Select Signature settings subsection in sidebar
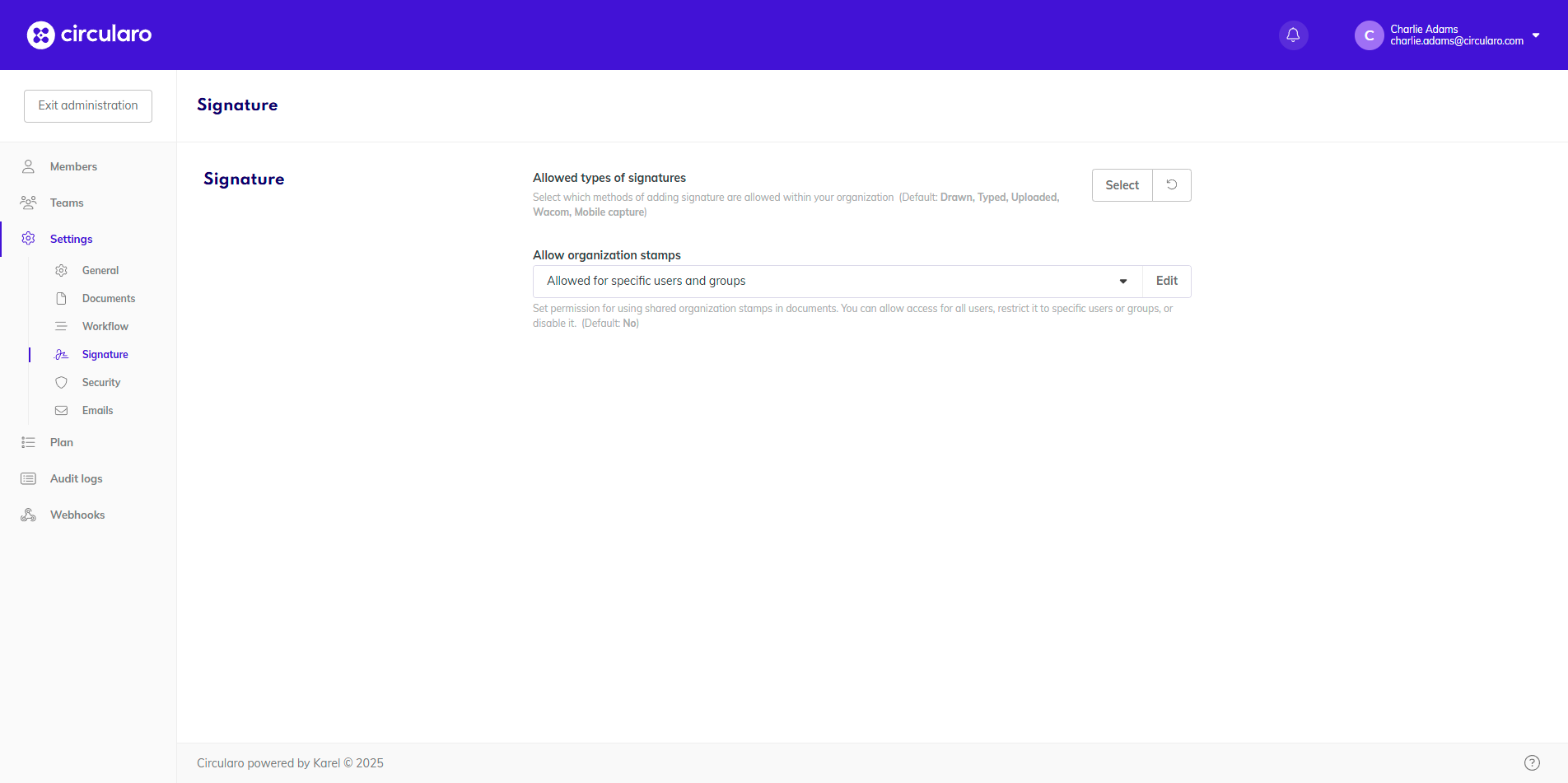Screen dimensions: 1568x783 [105, 354]
